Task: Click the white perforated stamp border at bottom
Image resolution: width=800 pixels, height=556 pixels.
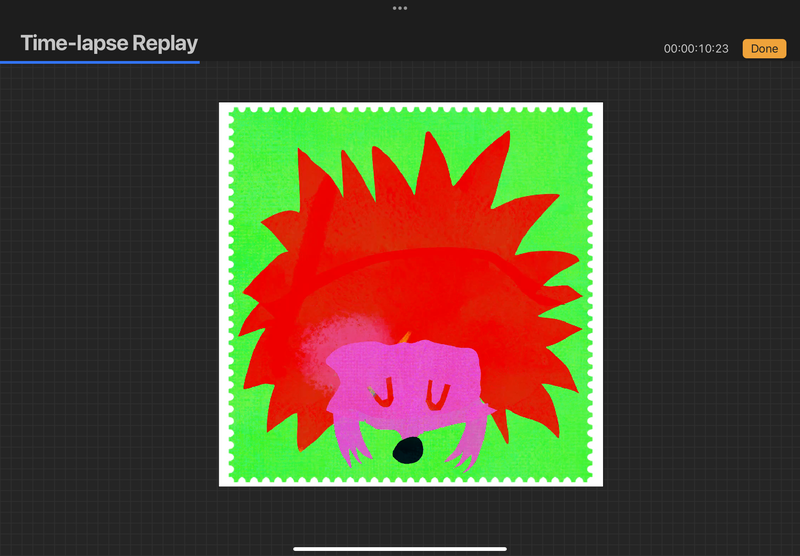Action: 410,480
